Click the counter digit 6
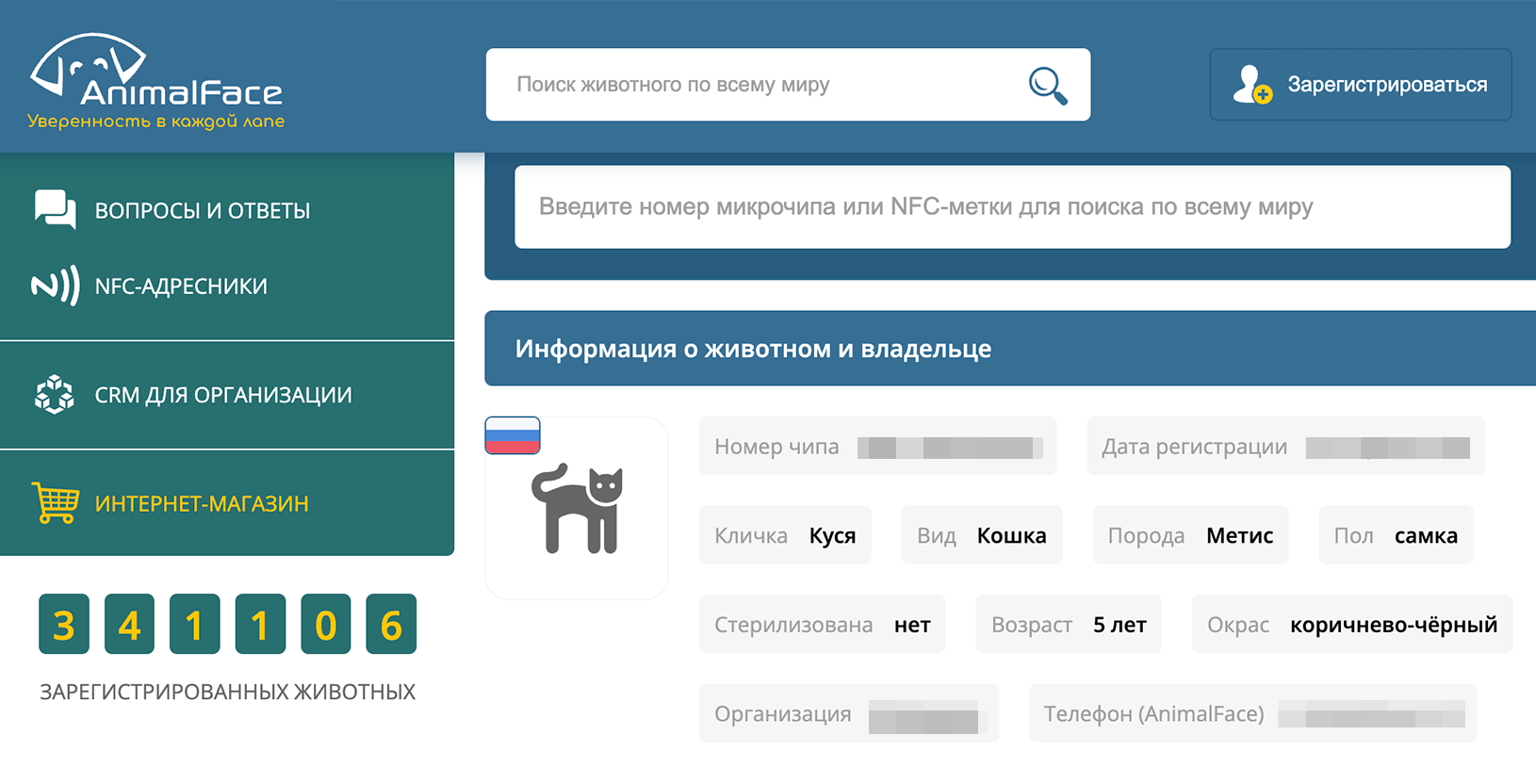 pos(391,624)
